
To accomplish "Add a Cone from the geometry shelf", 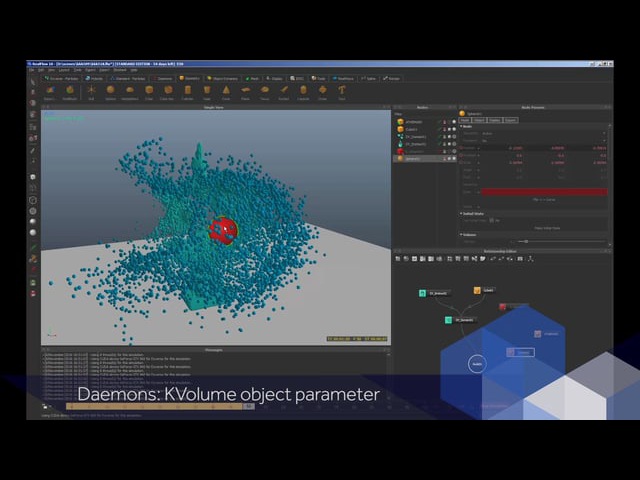I will (x=226, y=93).
